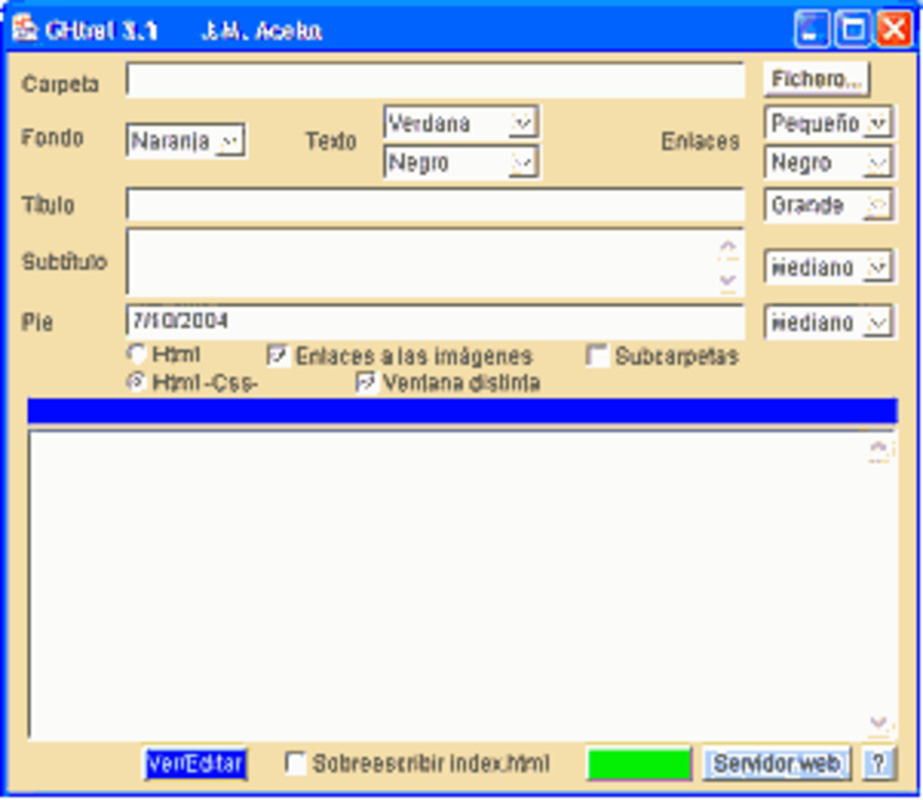Click the blue progress bar

coord(462,411)
